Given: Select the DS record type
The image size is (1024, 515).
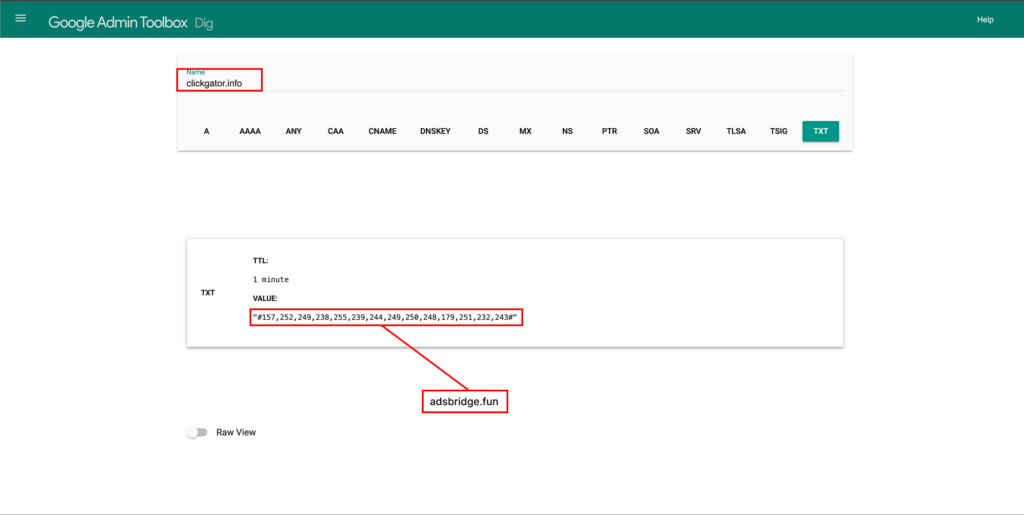Looking at the screenshot, I should (483, 132).
